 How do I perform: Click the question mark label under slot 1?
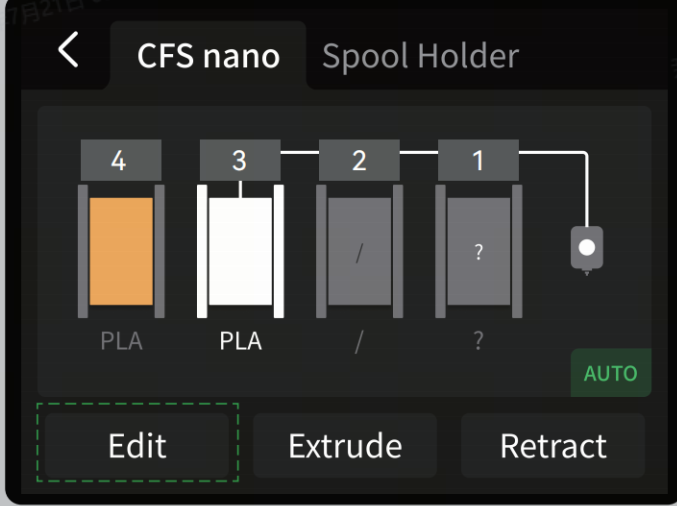pos(478,341)
